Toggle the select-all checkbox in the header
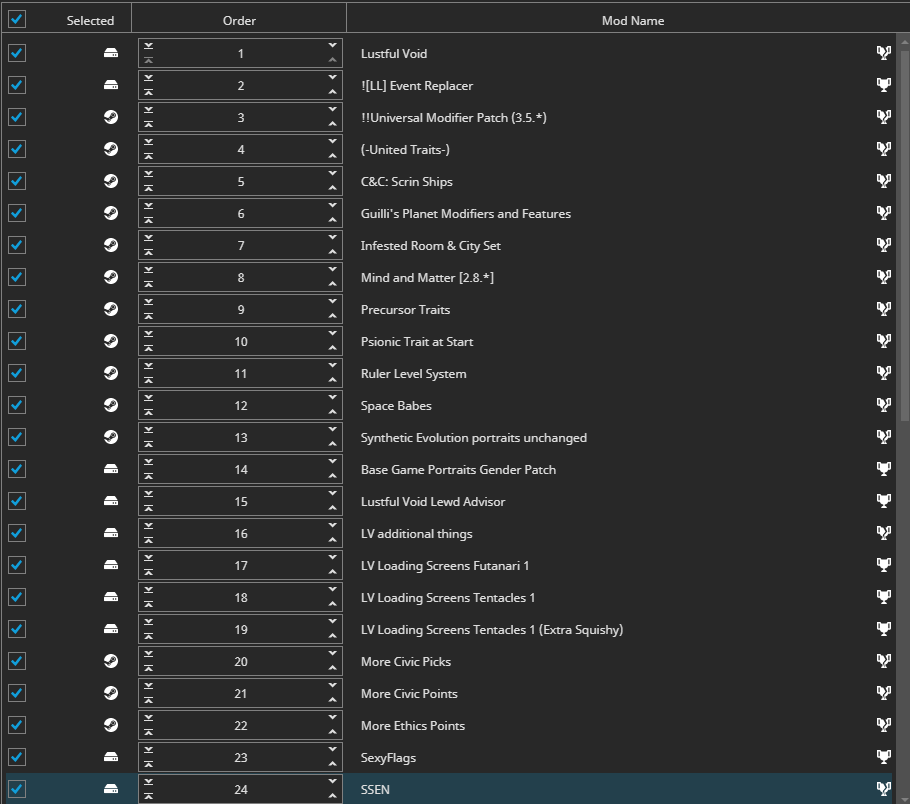Viewport: 910px width, 804px height. (17, 19)
